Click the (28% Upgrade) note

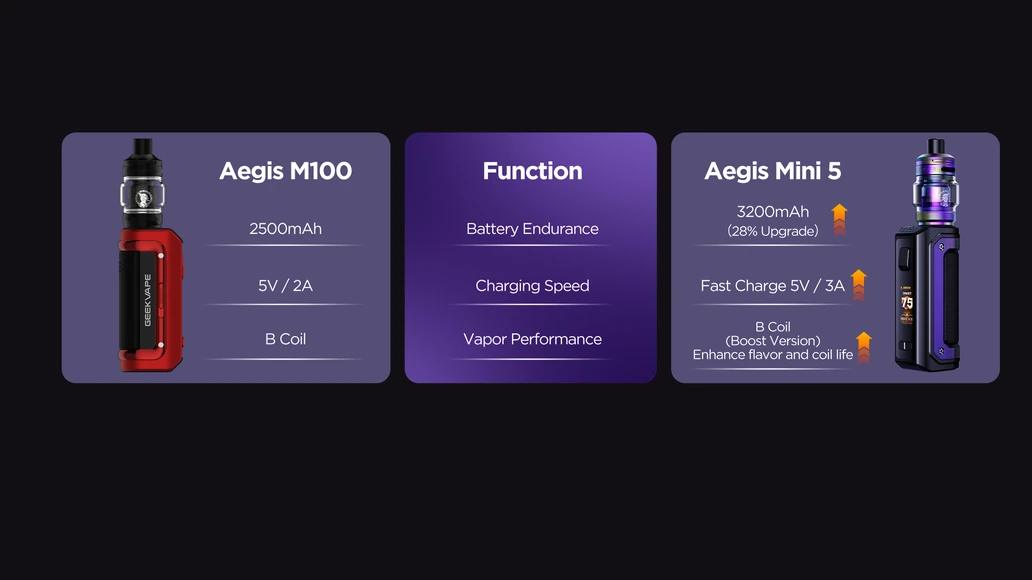pyautogui.click(x=773, y=231)
